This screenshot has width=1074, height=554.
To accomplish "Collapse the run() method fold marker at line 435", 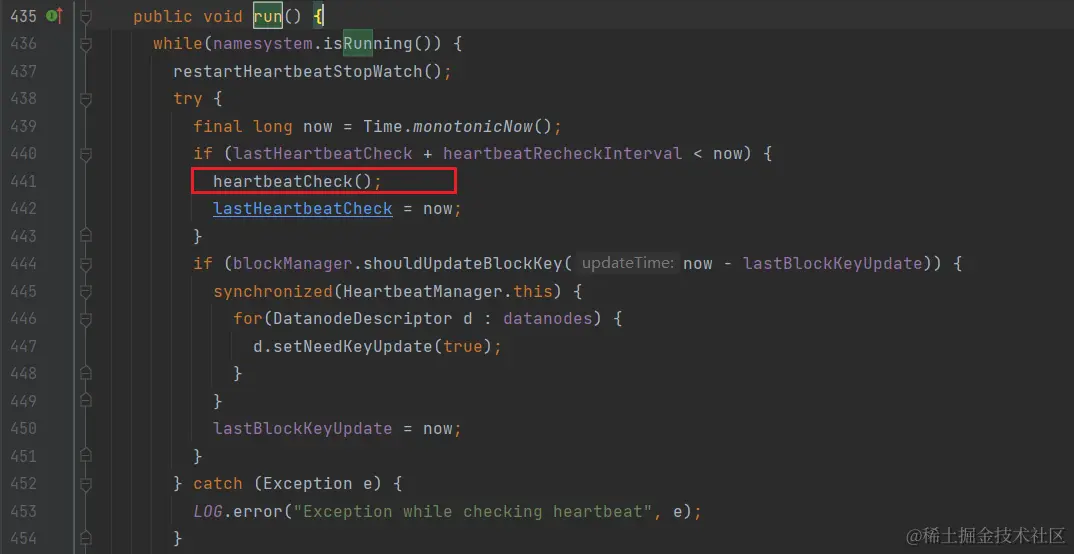I will [x=86, y=16].
